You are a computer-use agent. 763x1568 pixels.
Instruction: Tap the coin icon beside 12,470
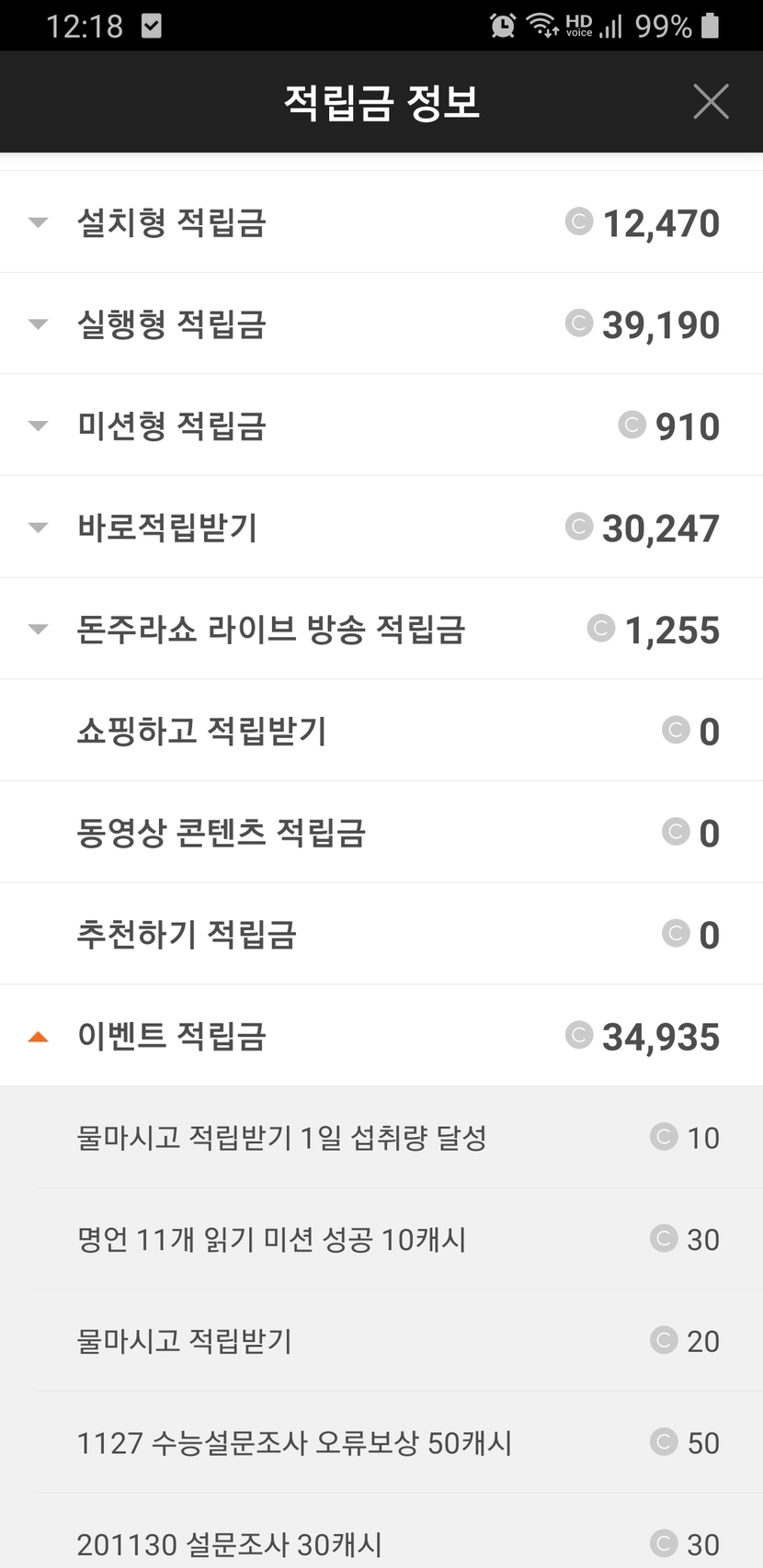(578, 222)
